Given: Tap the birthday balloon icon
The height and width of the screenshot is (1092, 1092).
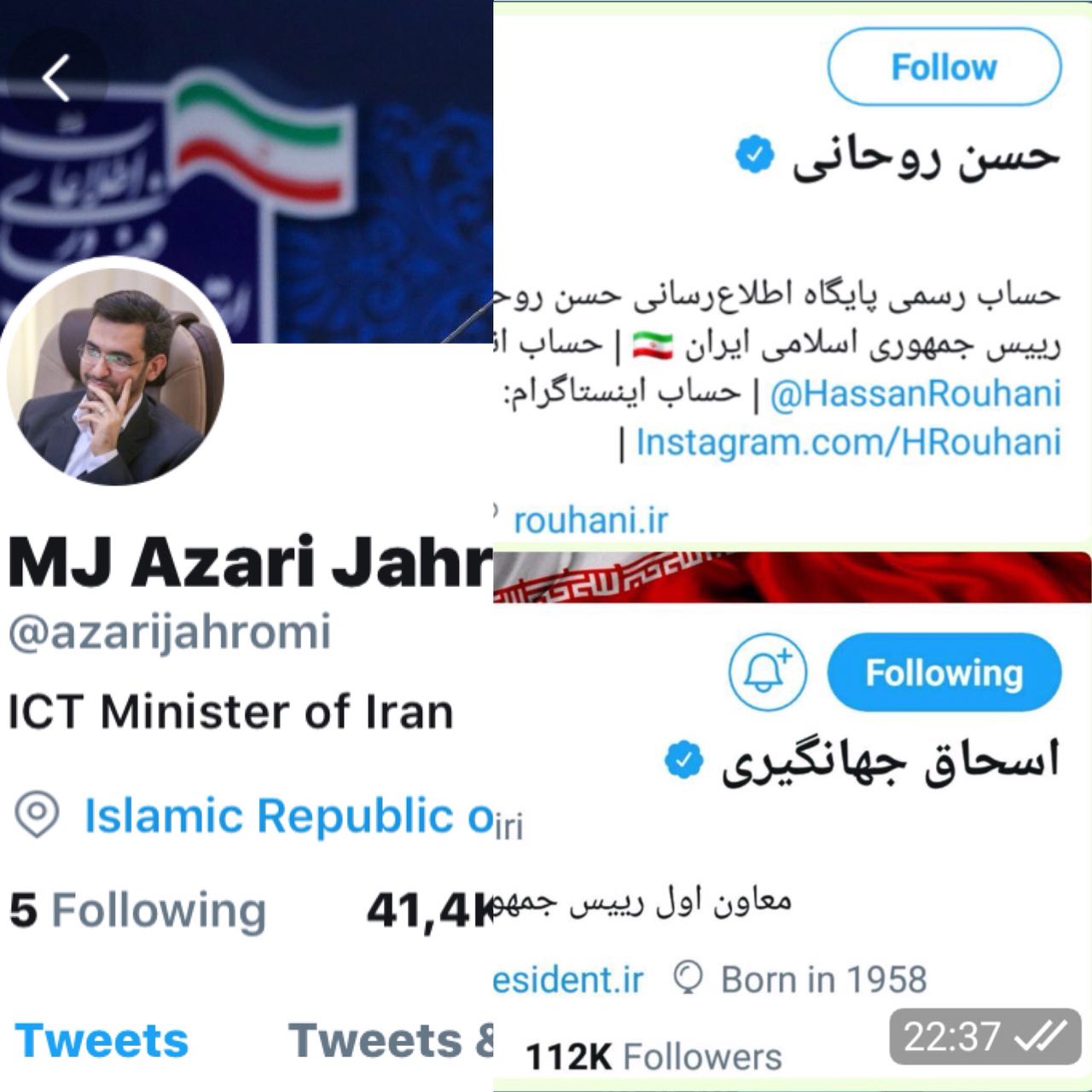Looking at the screenshot, I should (688, 979).
